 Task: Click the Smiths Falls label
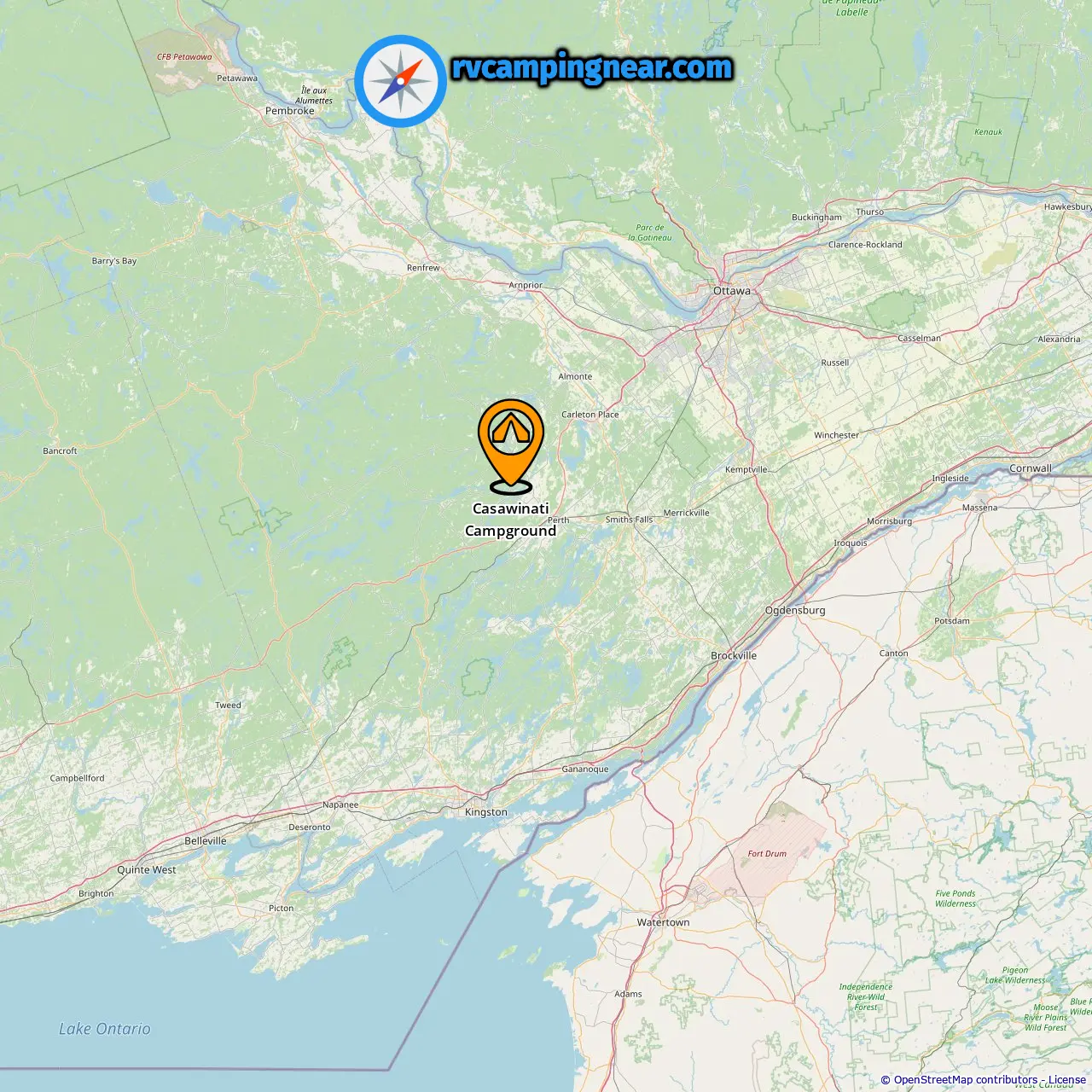click(x=629, y=520)
